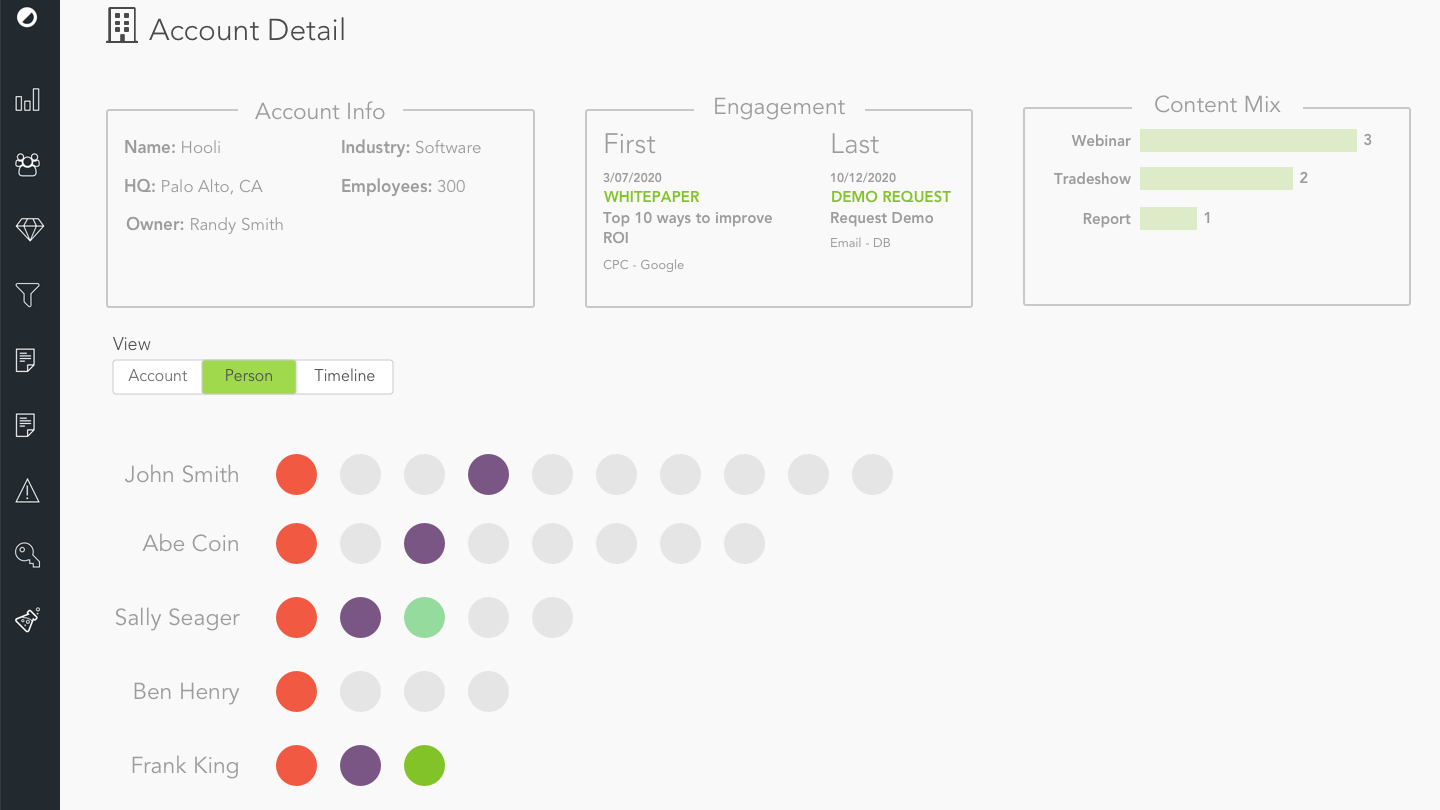The width and height of the screenshot is (1440, 810).
Task: Click the account owner Randy Smith
Action: (x=236, y=224)
